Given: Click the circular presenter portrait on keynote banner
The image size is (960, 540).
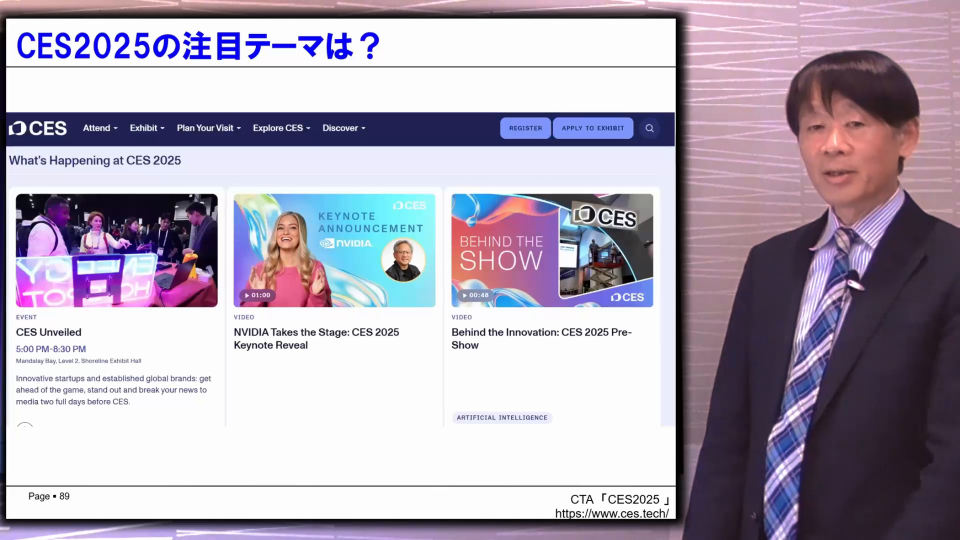Looking at the screenshot, I should [403, 259].
